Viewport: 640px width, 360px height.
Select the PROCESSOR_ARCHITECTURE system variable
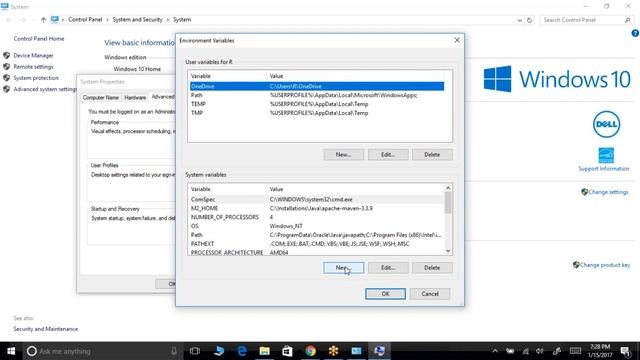317,252
